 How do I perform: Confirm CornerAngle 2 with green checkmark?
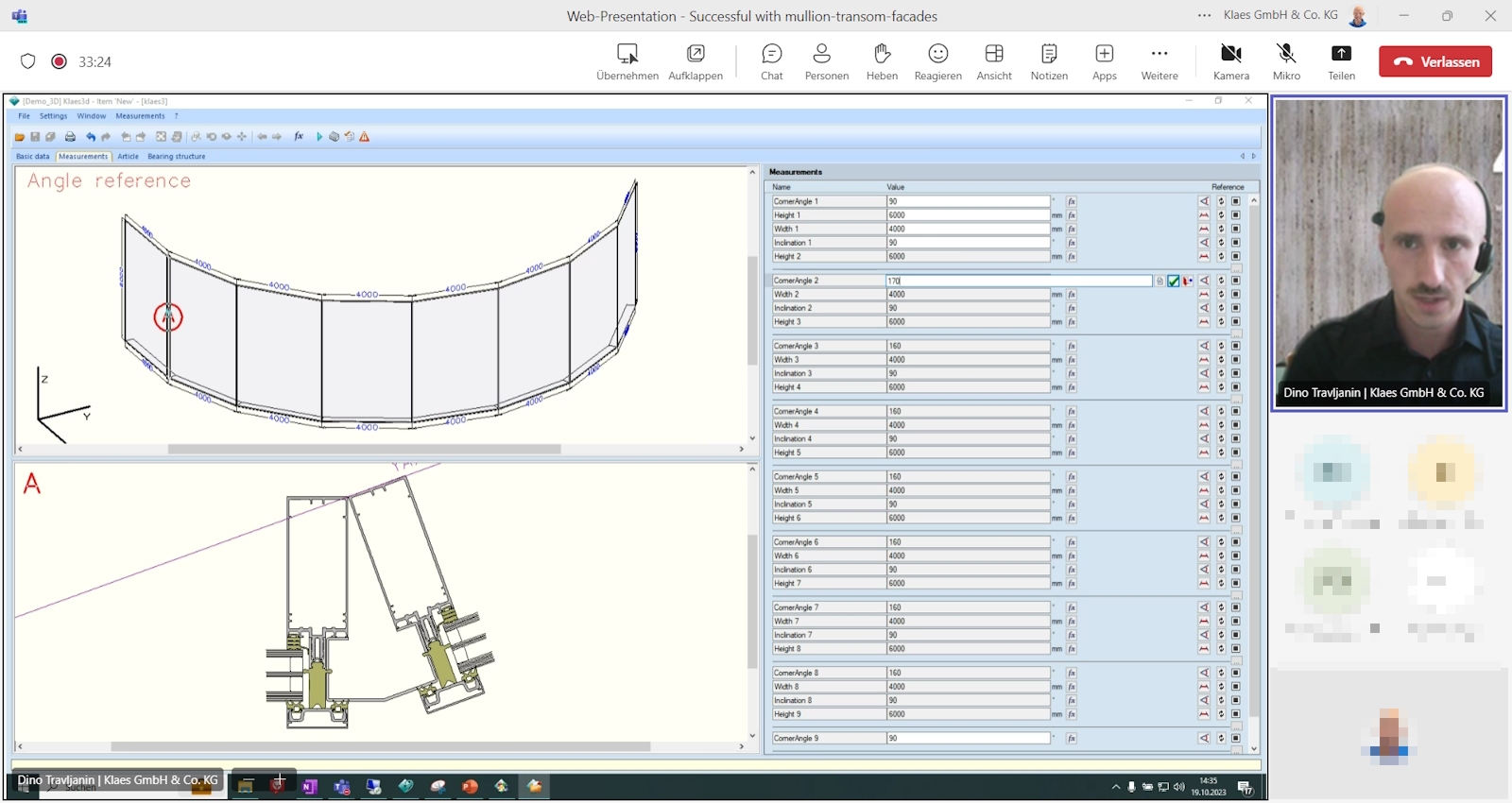pos(1174,281)
